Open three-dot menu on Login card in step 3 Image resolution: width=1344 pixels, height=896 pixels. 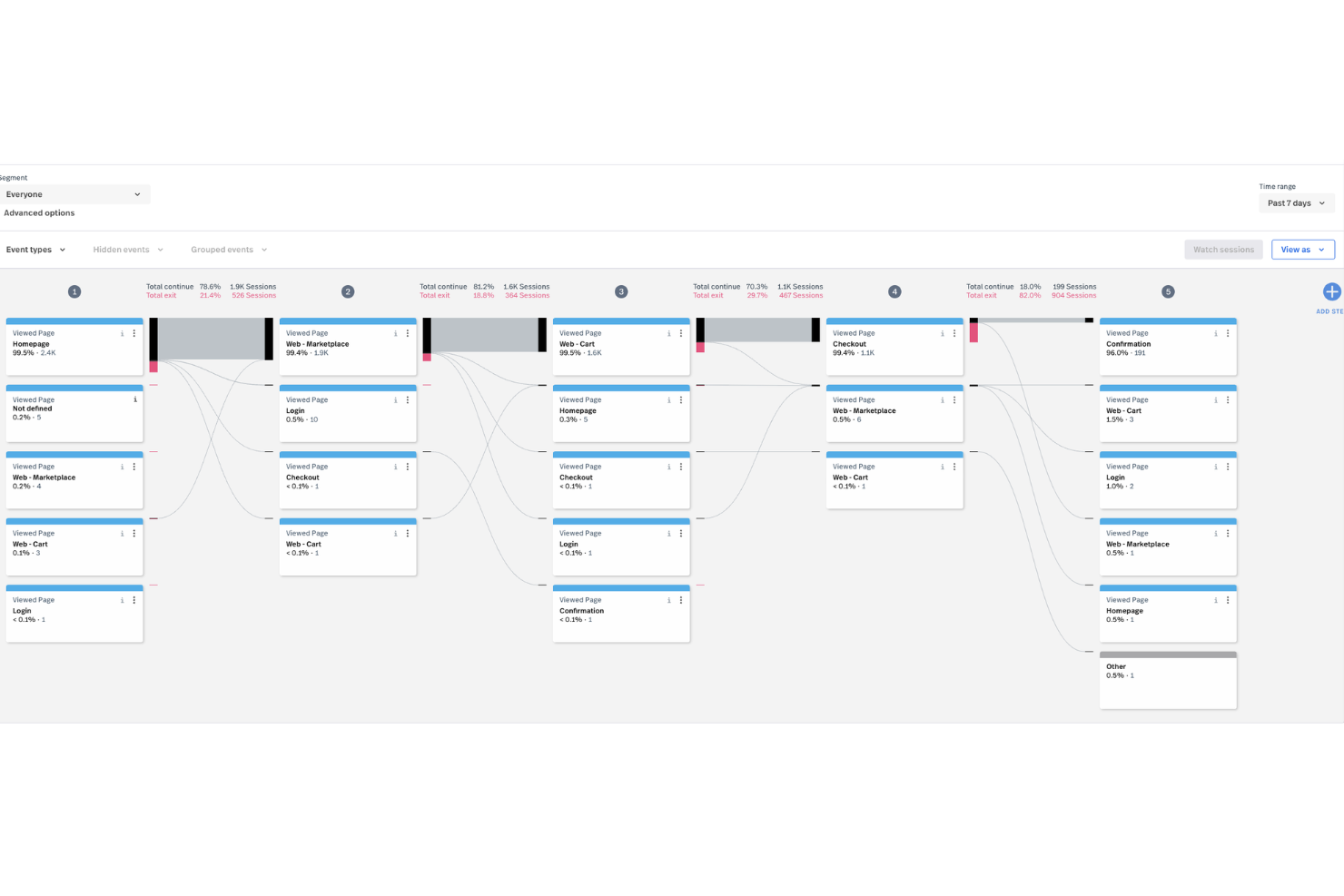pyautogui.click(x=681, y=533)
